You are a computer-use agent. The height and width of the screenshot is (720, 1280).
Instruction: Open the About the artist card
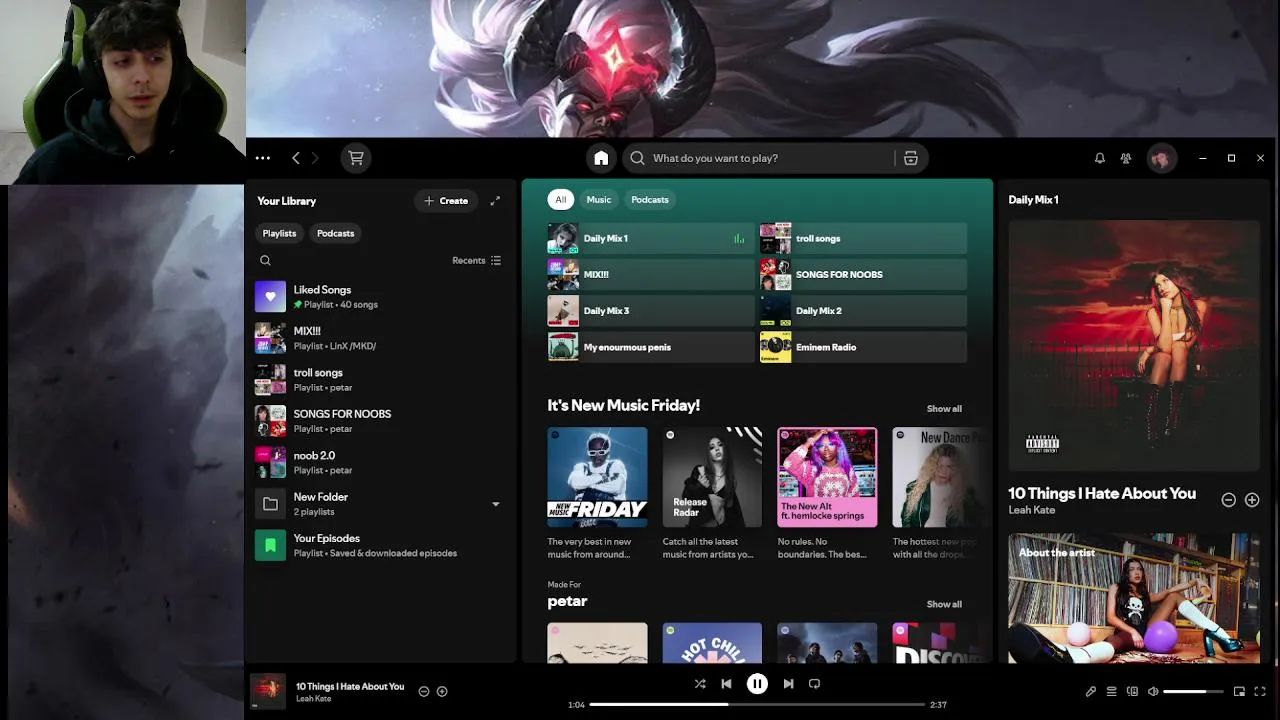point(1134,598)
